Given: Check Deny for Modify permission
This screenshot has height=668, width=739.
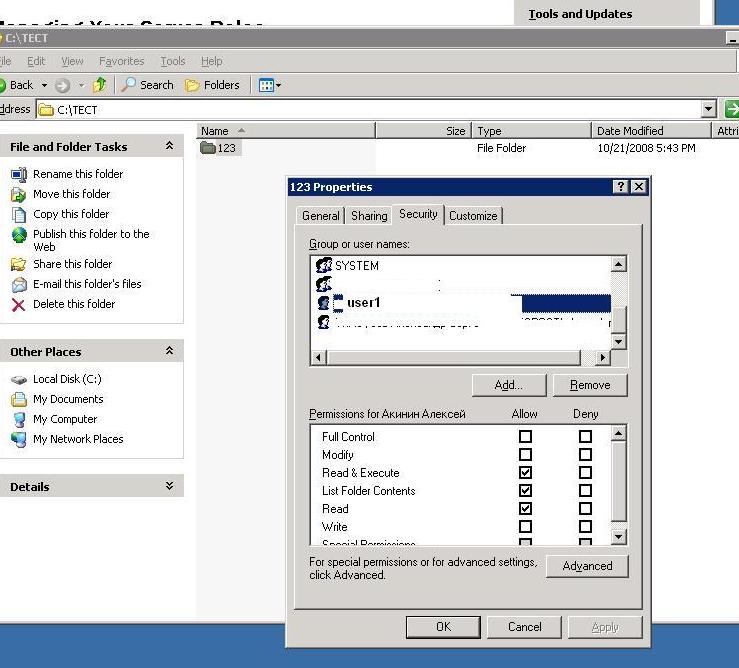Looking at the screenshot, I should coord(585,455).
